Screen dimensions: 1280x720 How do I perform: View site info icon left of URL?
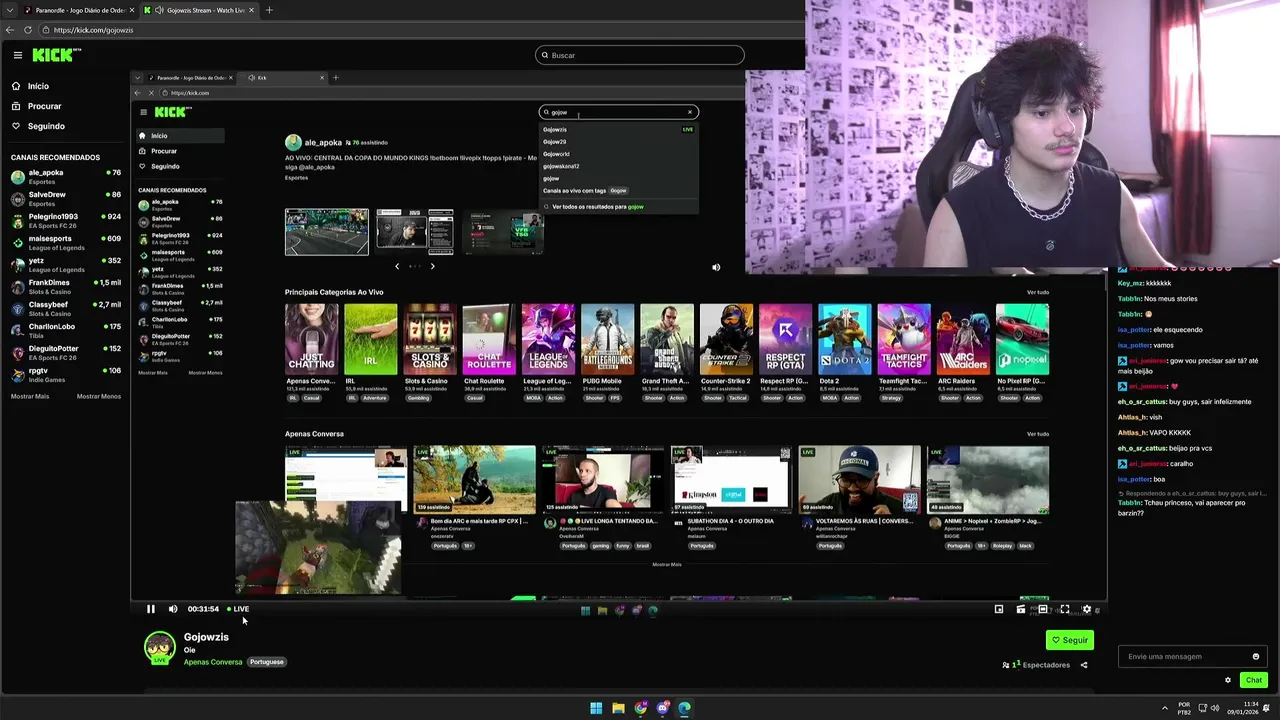(x=46, y=30)
